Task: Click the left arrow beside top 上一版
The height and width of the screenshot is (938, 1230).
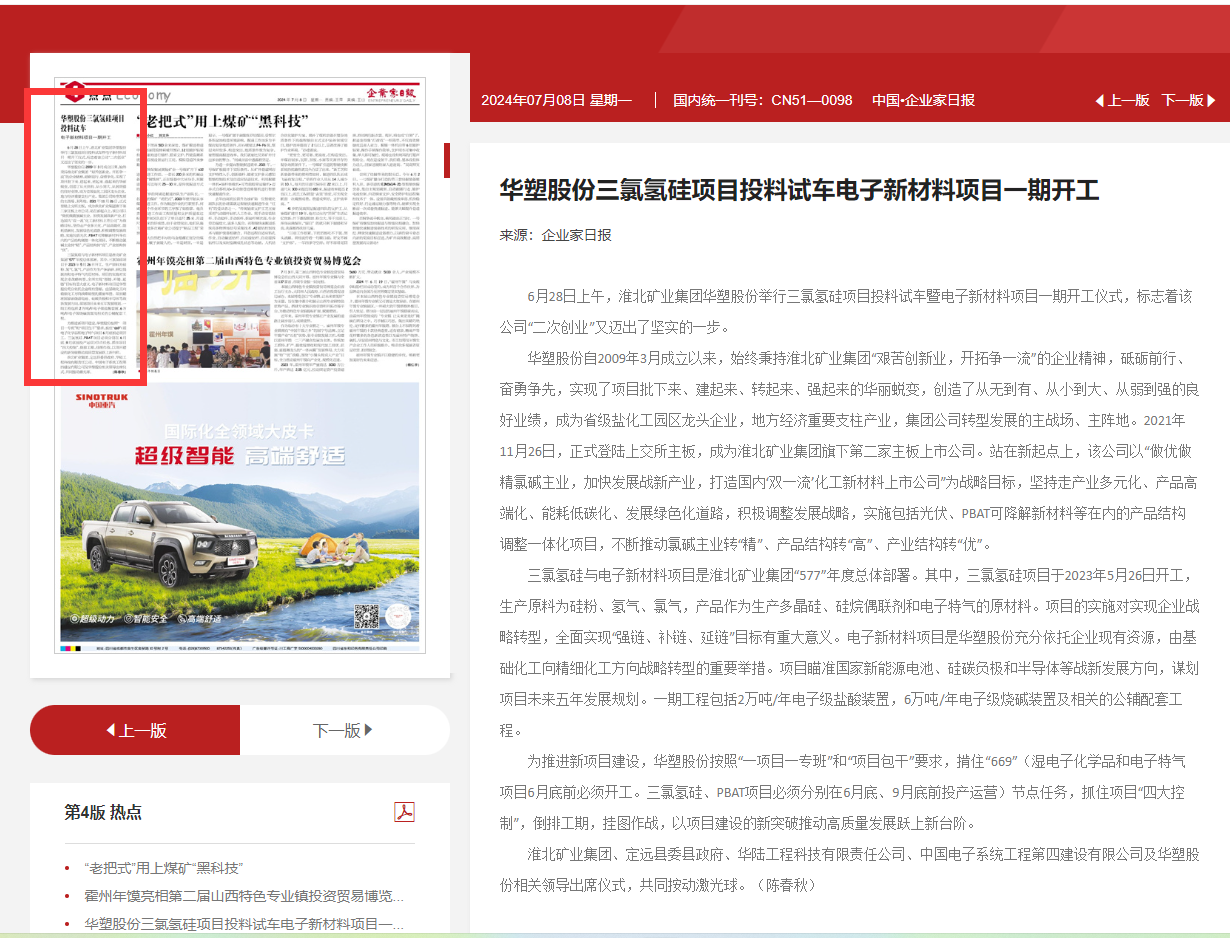Action: point(1100,100)
